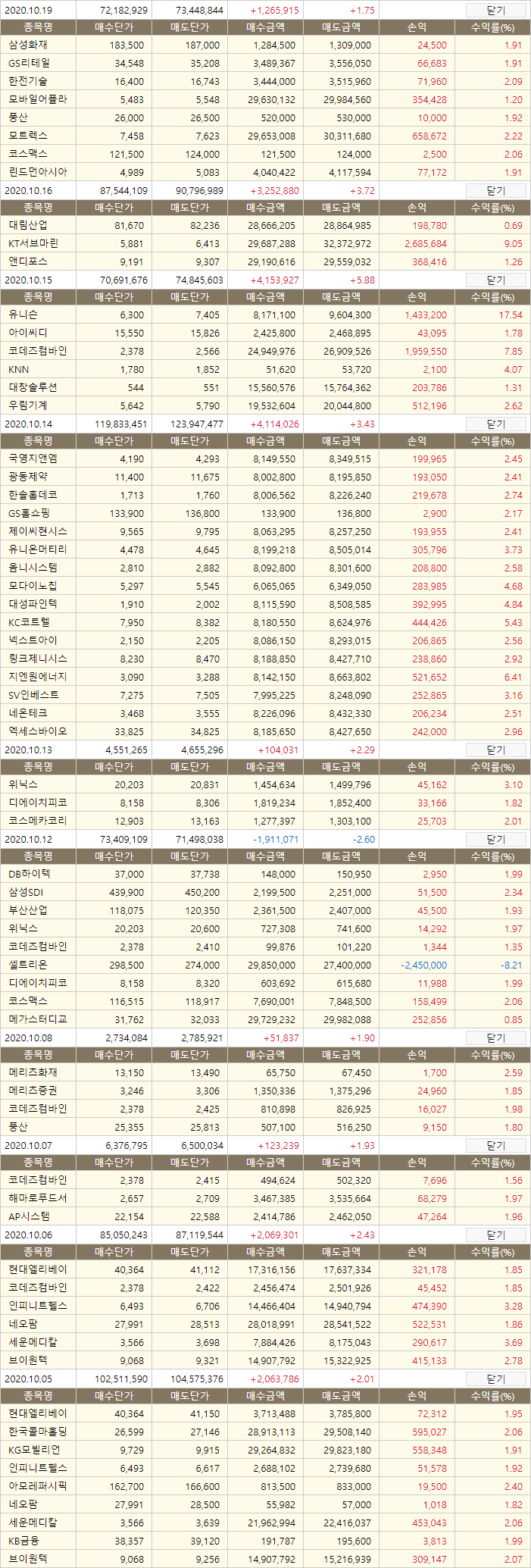Click the daily total -1,911,071
531x1568 pixels.
tap(276, 840)
